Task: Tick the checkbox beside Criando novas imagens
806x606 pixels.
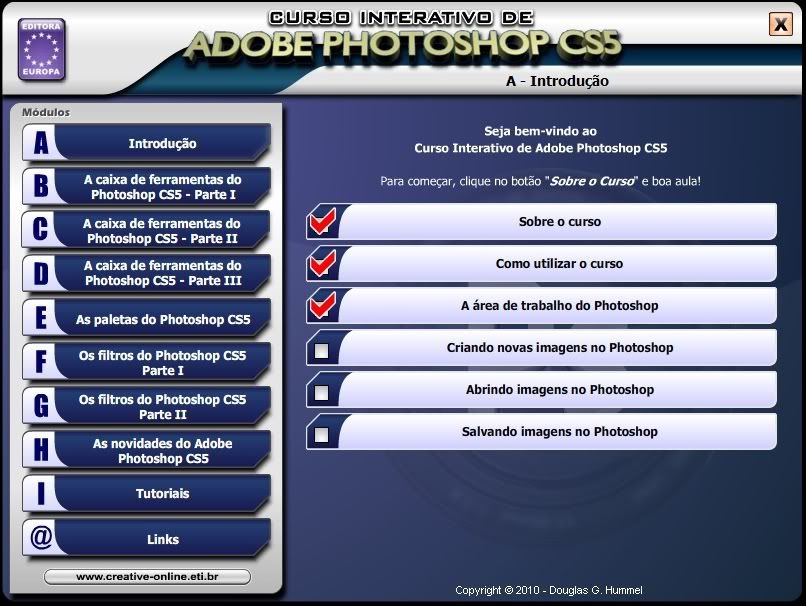Action: coord(322,351)
